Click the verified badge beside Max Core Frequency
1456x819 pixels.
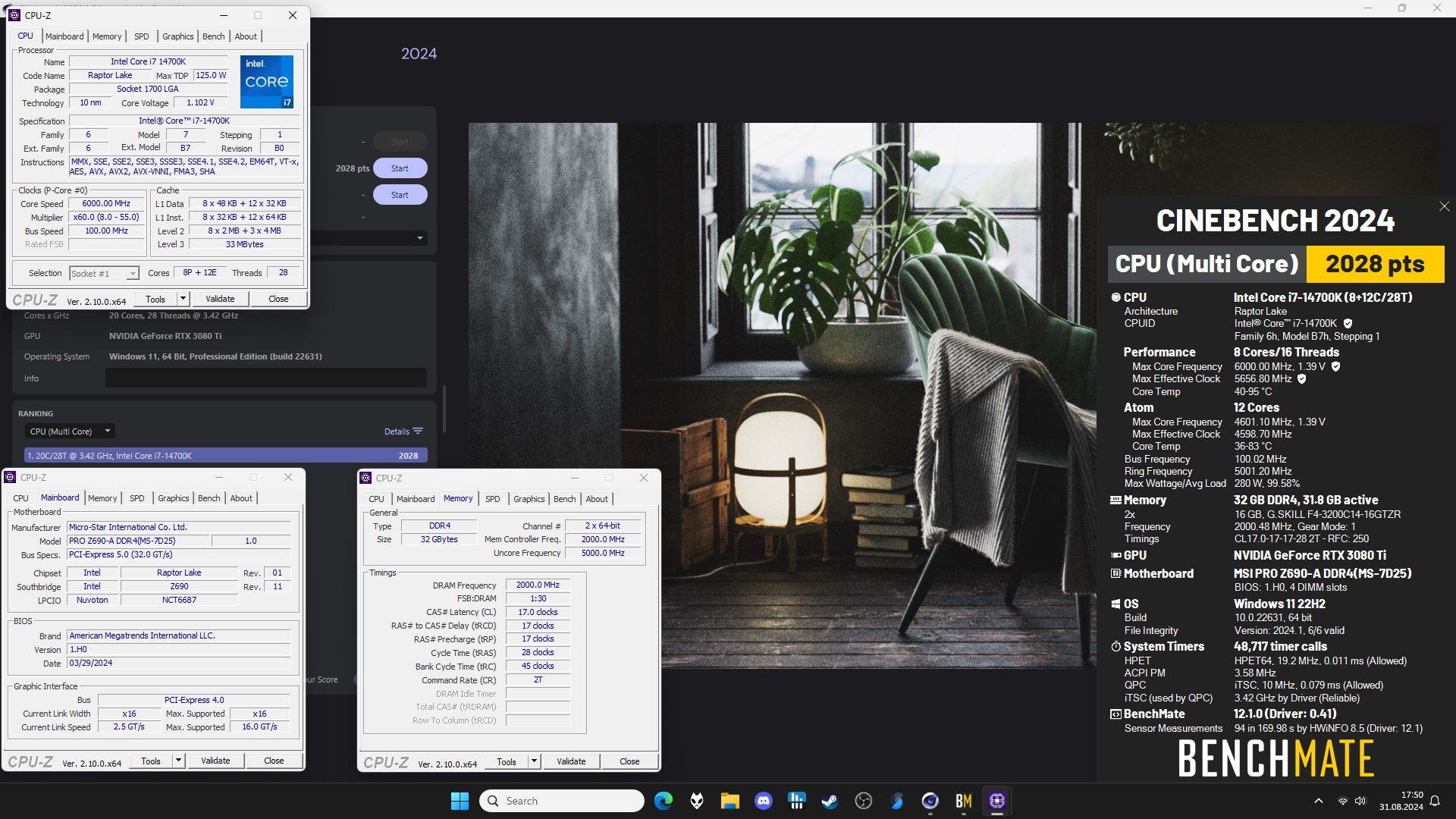1336,367
